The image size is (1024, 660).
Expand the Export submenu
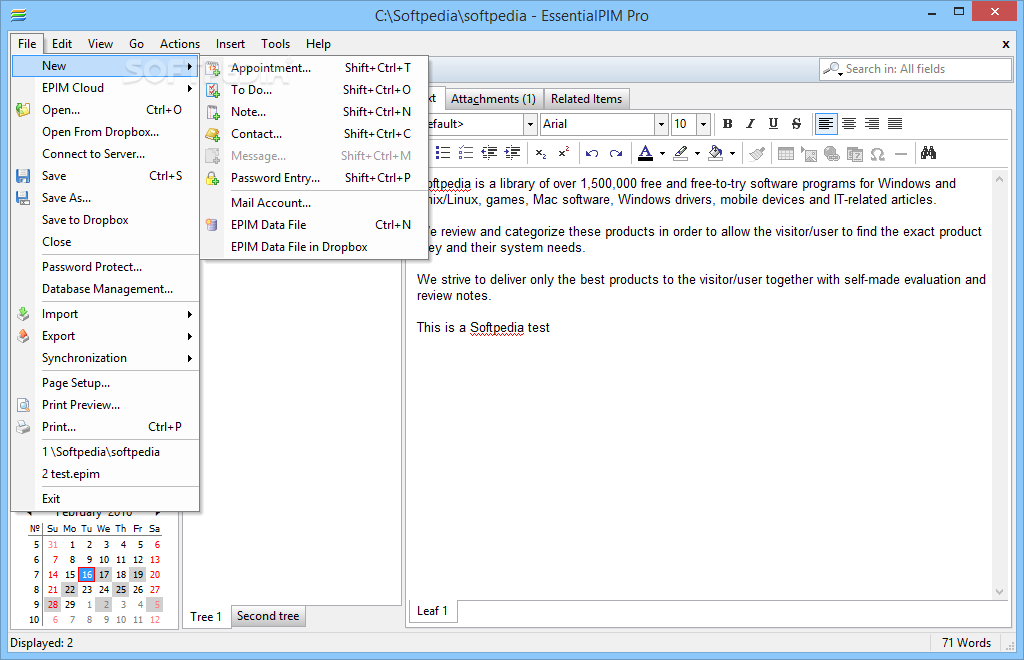(x=105, y=336)
